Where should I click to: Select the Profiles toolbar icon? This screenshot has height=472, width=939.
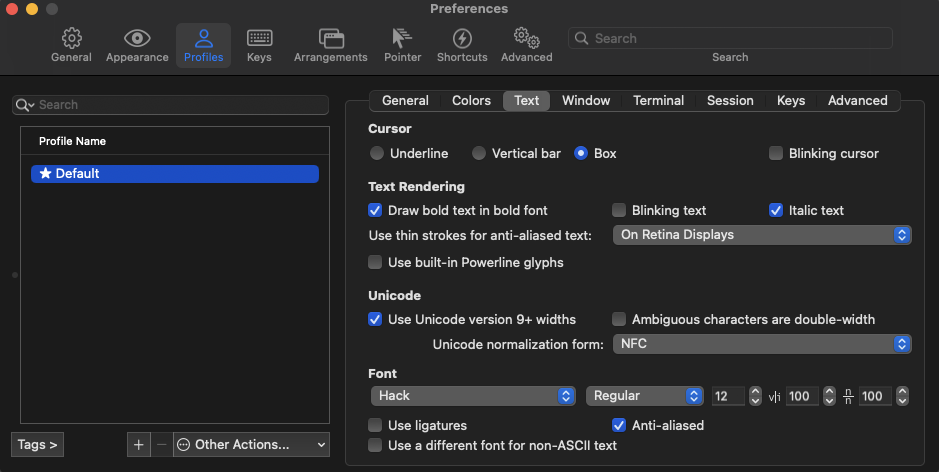tap(204, 46)
